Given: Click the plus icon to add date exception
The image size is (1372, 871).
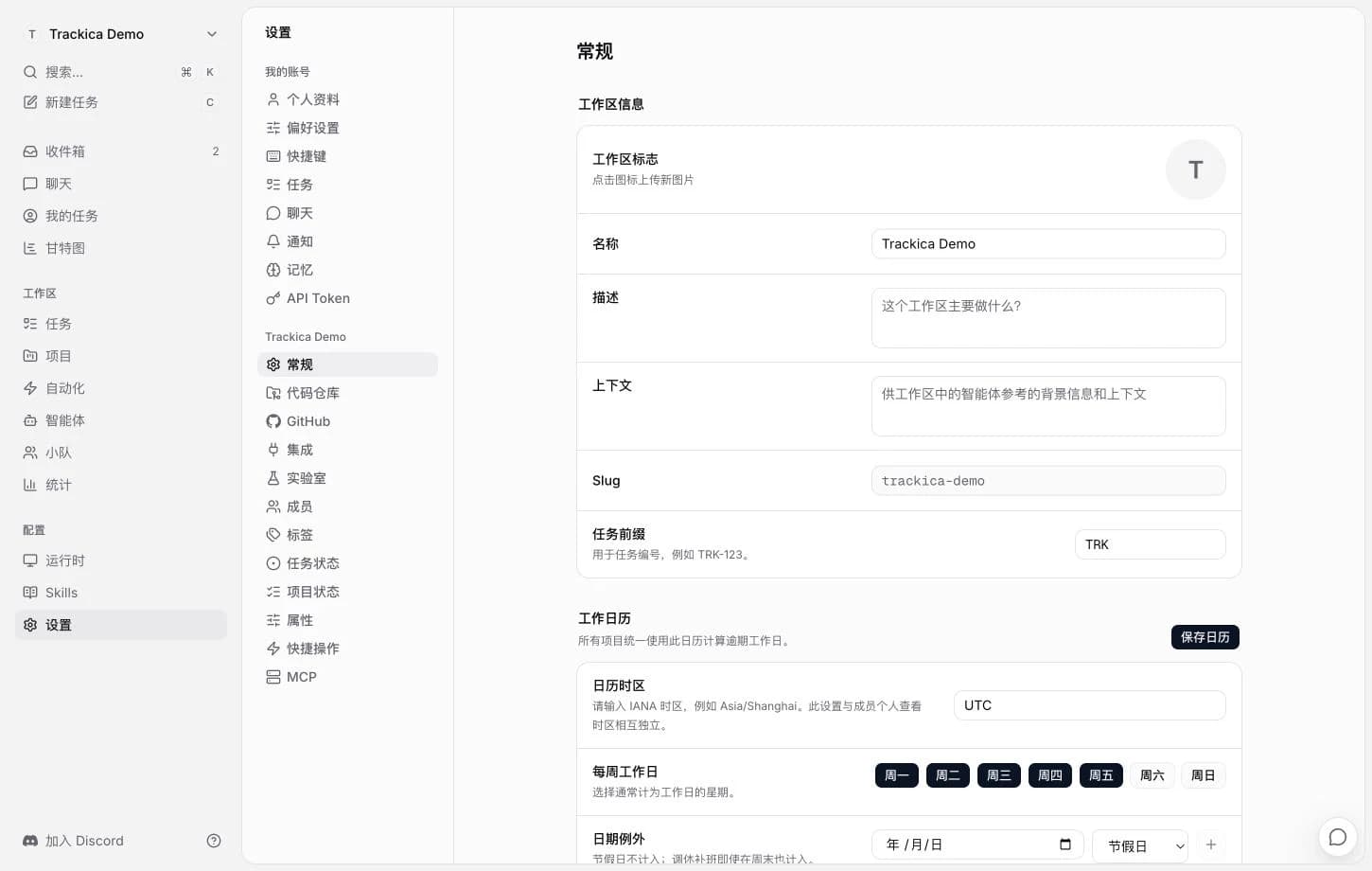Looking at the screenshot, I should [1211, 844].
